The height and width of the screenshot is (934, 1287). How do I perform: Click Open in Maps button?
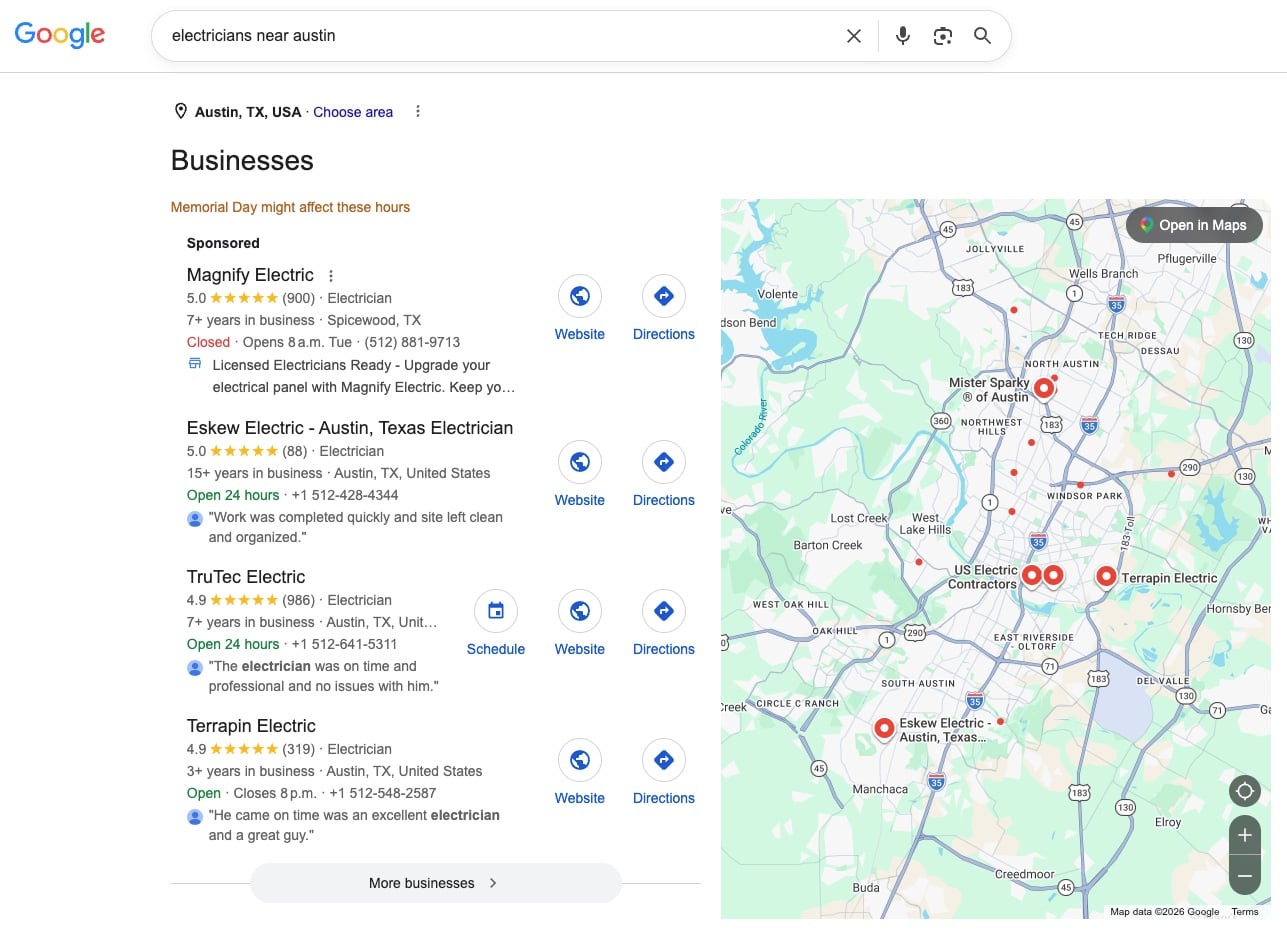[x=1194, y=225]
